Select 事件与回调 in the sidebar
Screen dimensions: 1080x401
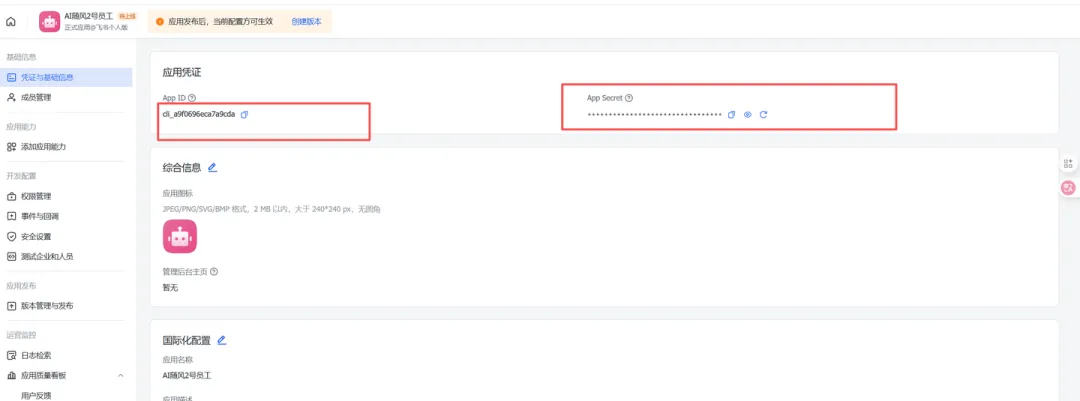(40, 216)
